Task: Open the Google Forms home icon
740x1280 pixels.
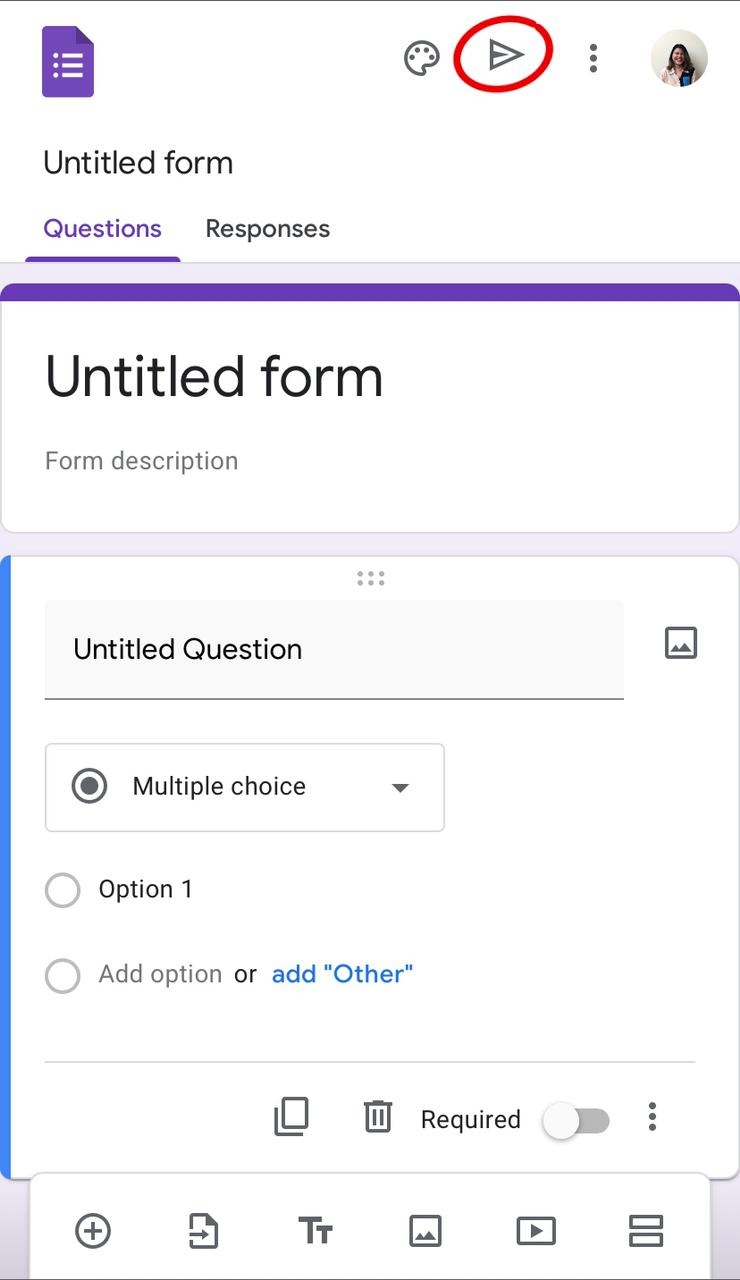Action: pyautogui.click(x=68, y=62)
